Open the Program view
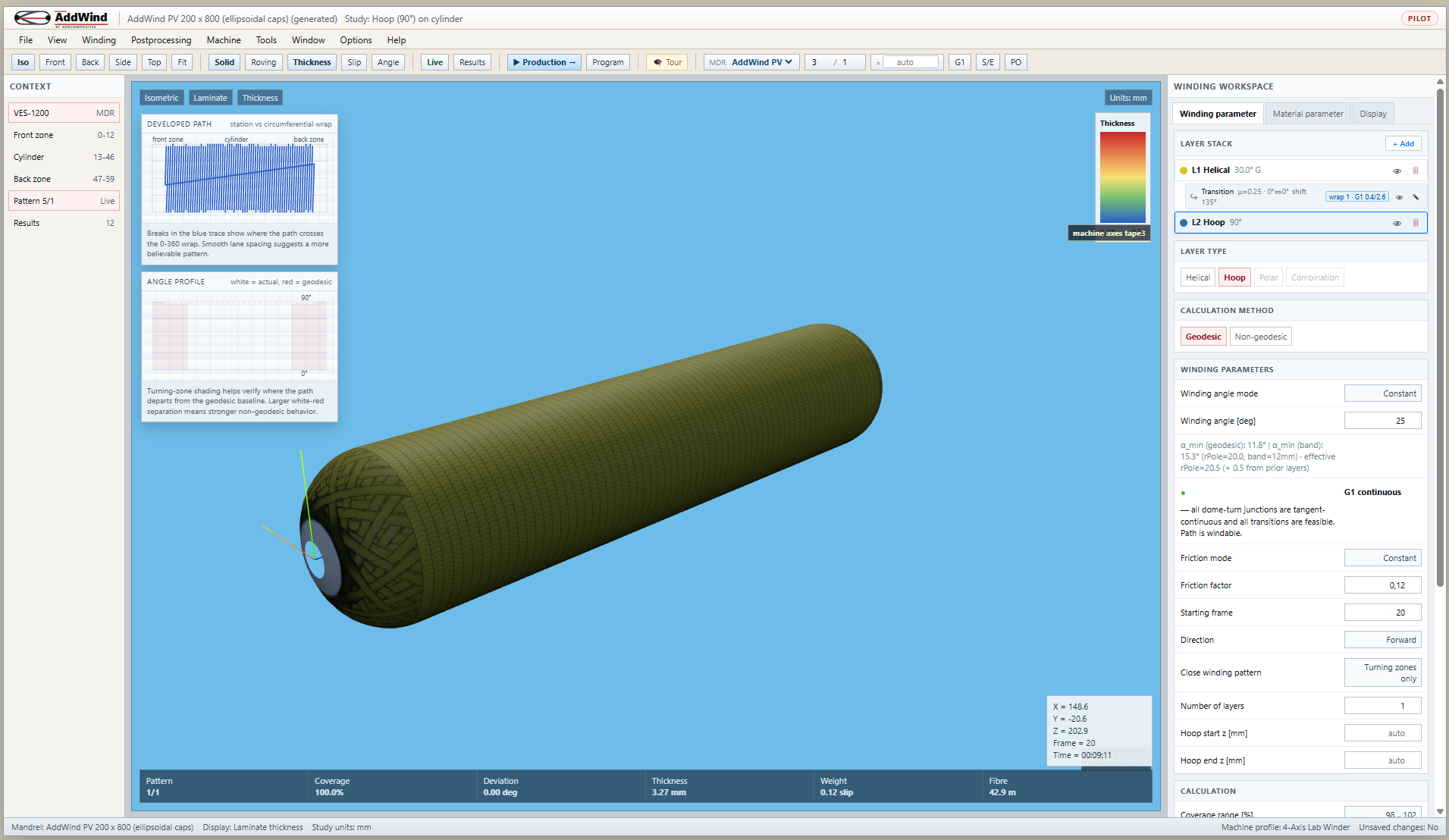The height and width of the screenshot is (840, 1449). 607,62
